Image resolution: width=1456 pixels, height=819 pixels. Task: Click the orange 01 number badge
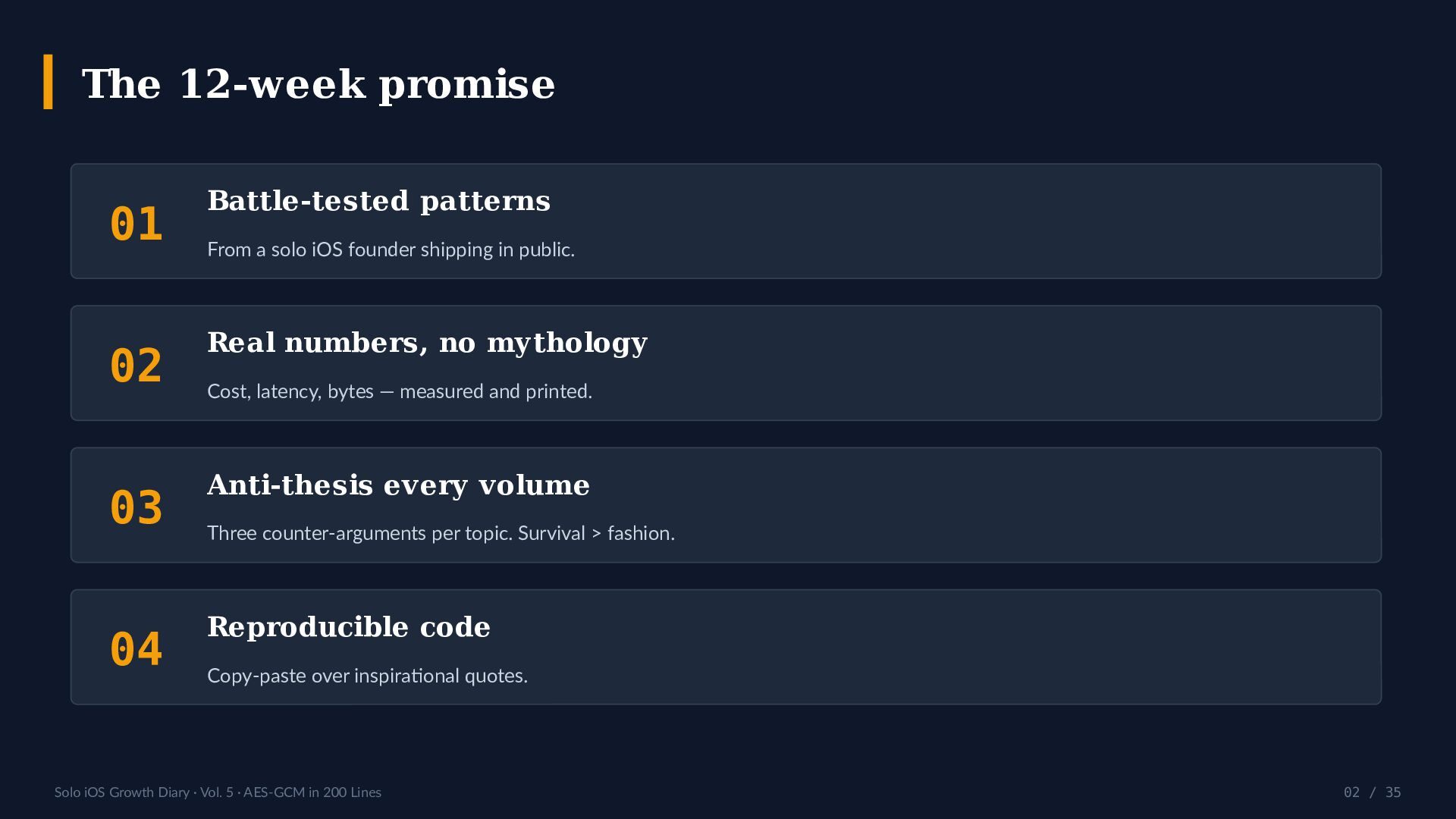pyautogui.click(x=136, y=224)
